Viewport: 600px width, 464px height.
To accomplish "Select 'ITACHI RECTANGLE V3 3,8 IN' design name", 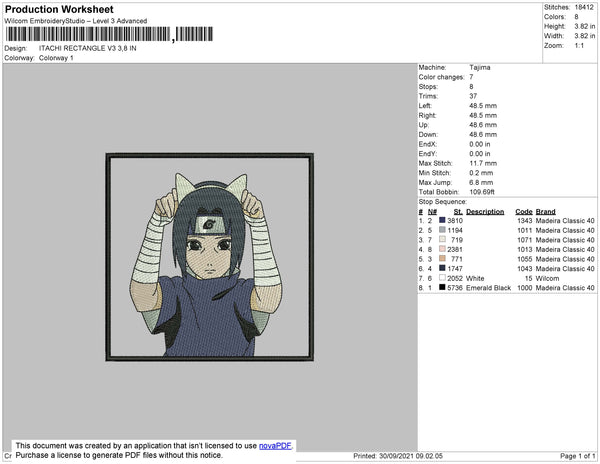I will pos(88,48).
